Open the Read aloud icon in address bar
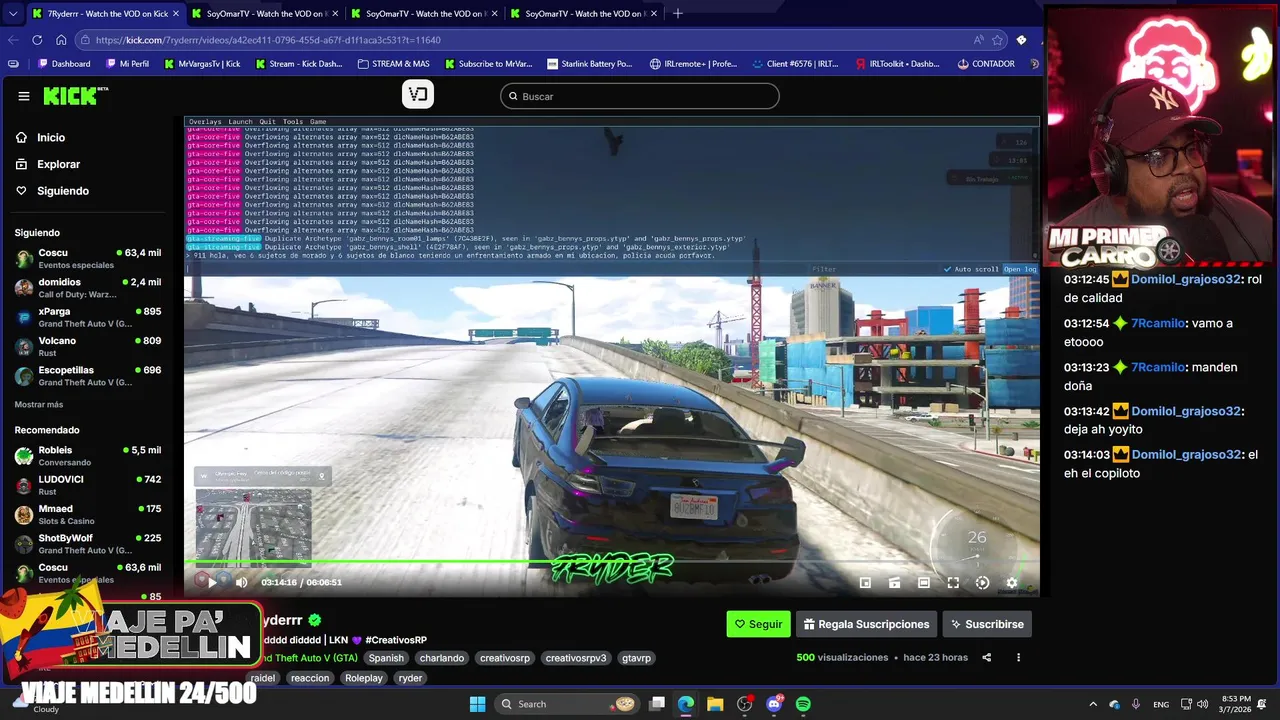1280x720 pixels. point(978,40)
